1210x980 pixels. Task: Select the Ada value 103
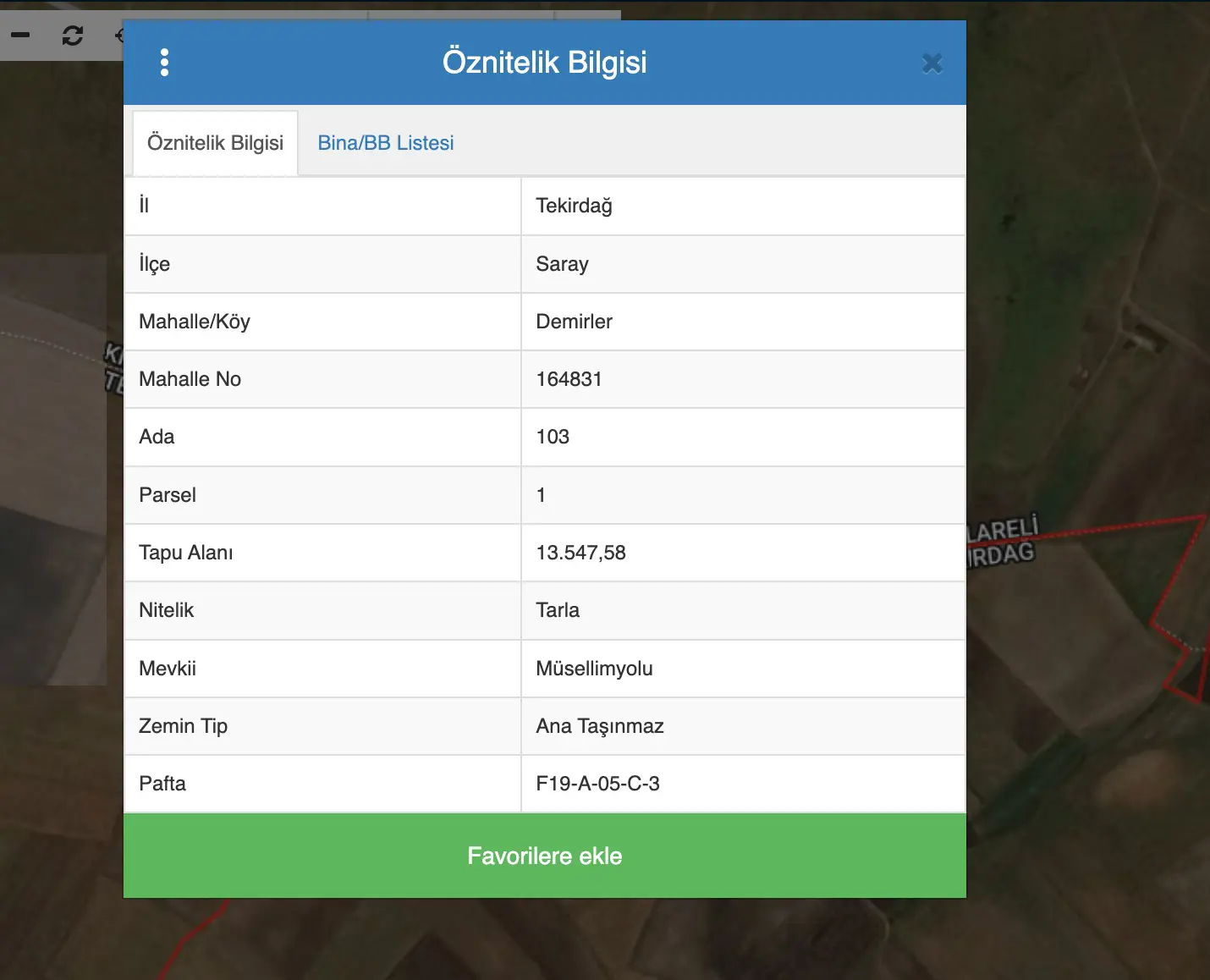[553, 437]
